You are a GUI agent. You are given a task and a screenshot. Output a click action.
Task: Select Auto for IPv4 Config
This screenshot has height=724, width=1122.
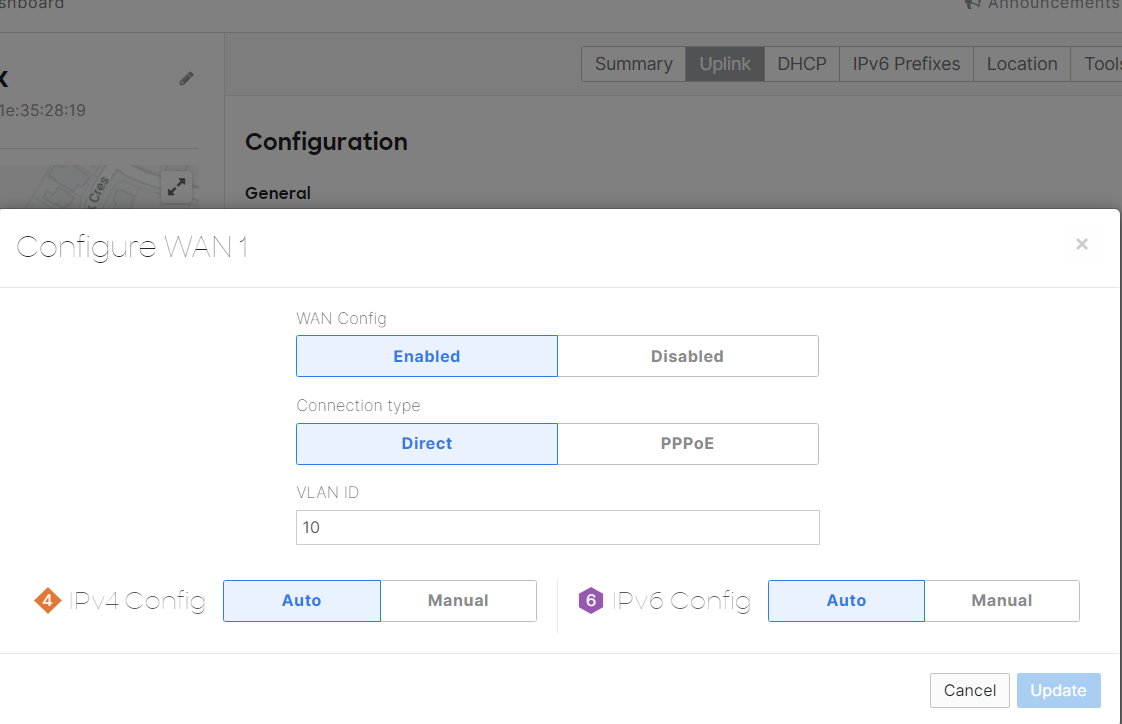click(x=301, y=601)
